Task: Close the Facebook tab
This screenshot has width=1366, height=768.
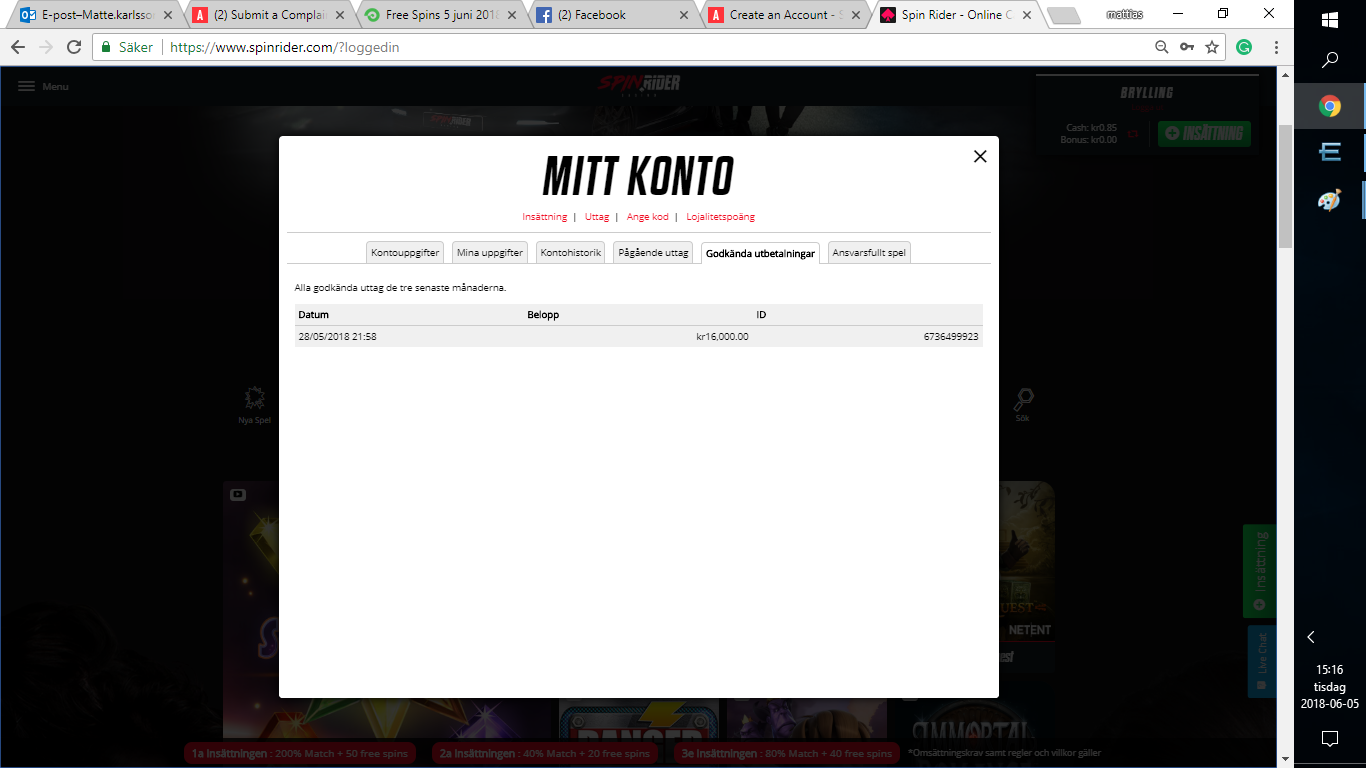Action: point(685,15)
